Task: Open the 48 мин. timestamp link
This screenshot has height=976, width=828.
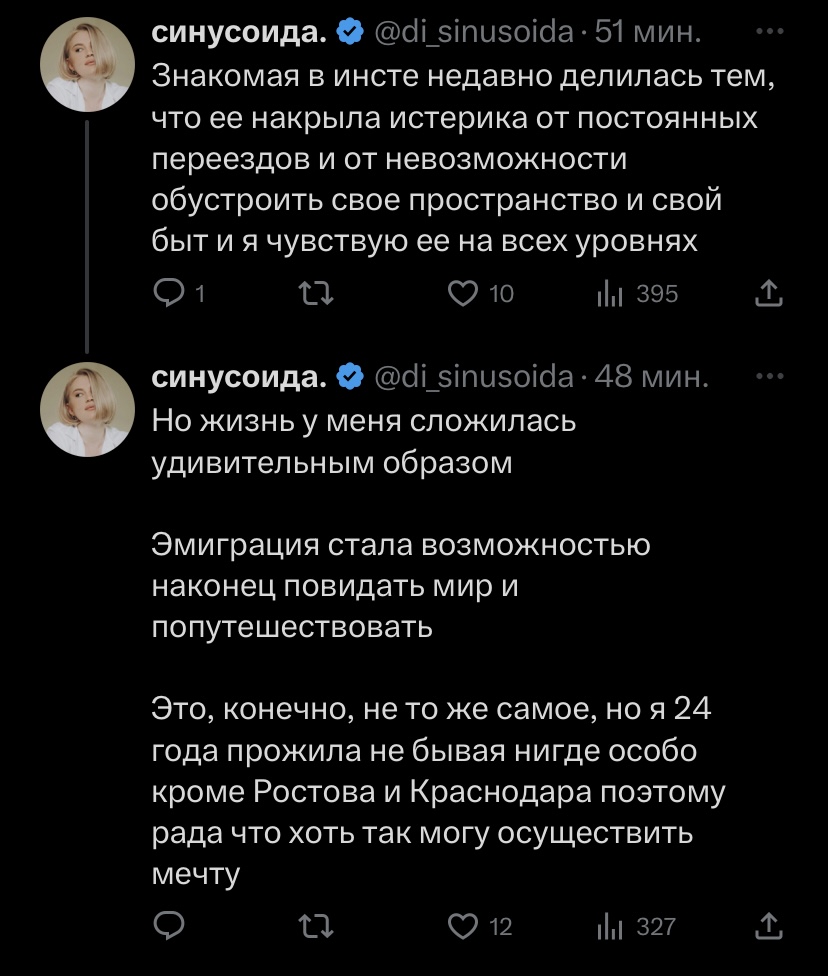Action: pyautogui.click(x=651, y=379)
